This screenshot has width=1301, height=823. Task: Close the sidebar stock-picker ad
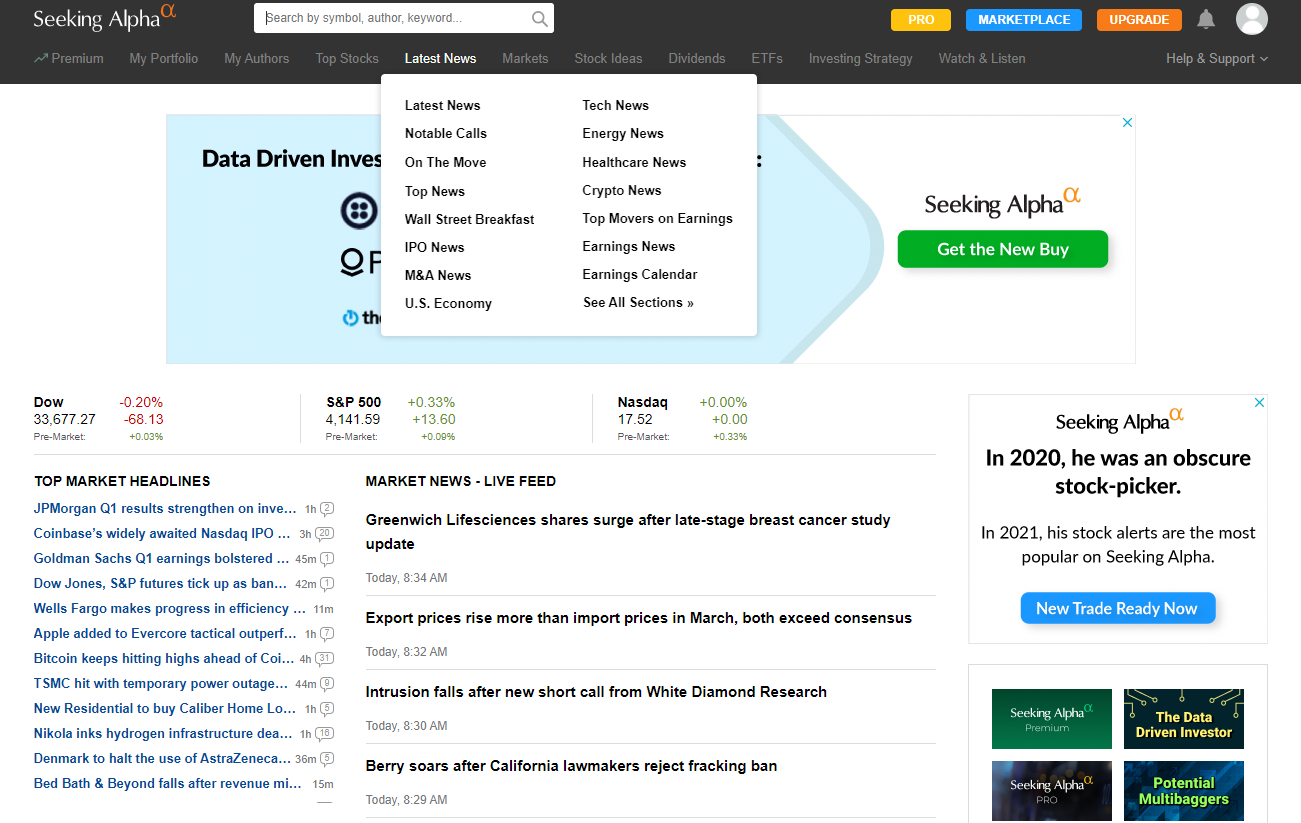tap(1260, 402)
